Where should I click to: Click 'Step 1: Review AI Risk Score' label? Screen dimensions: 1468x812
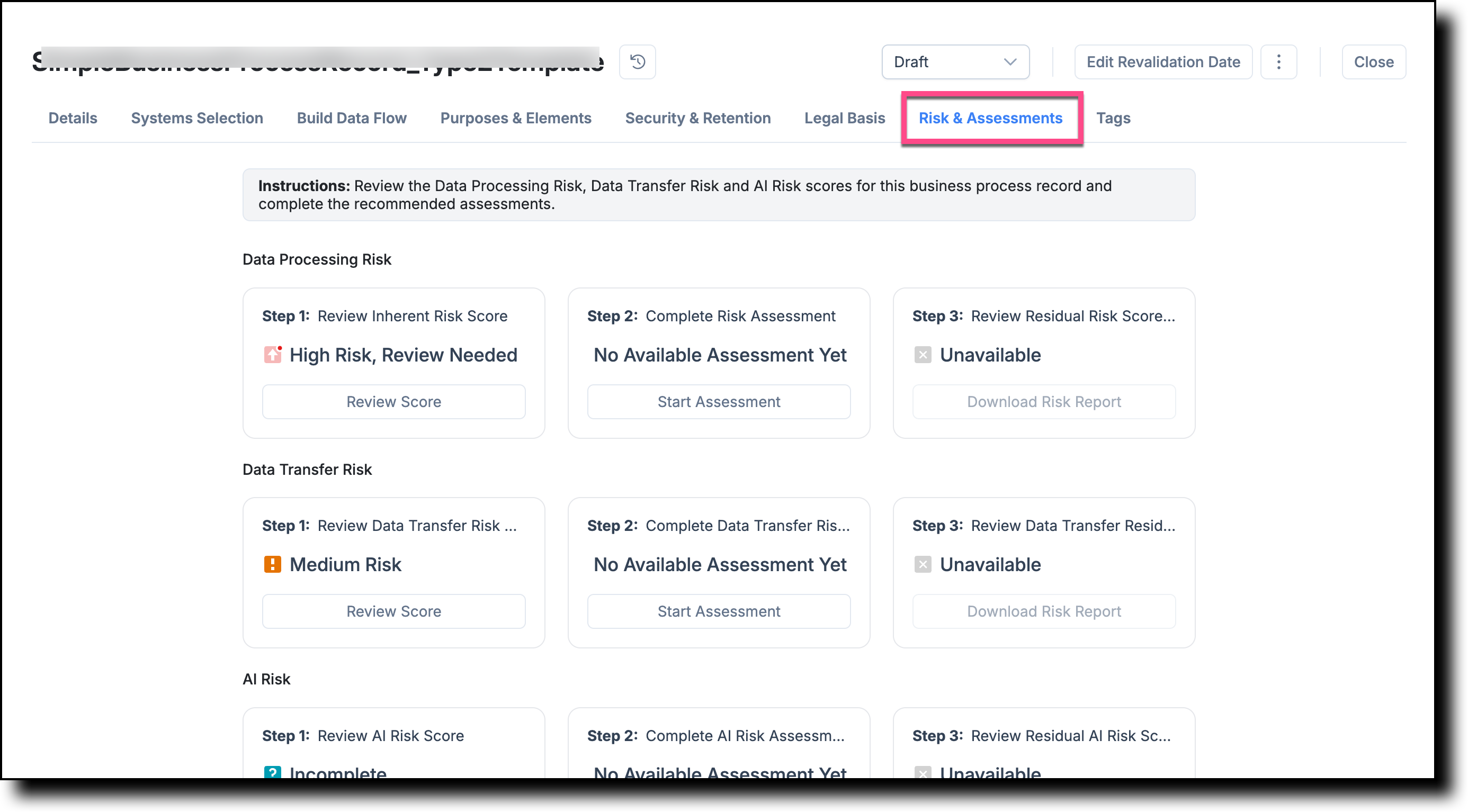click(x=363, y=736)
